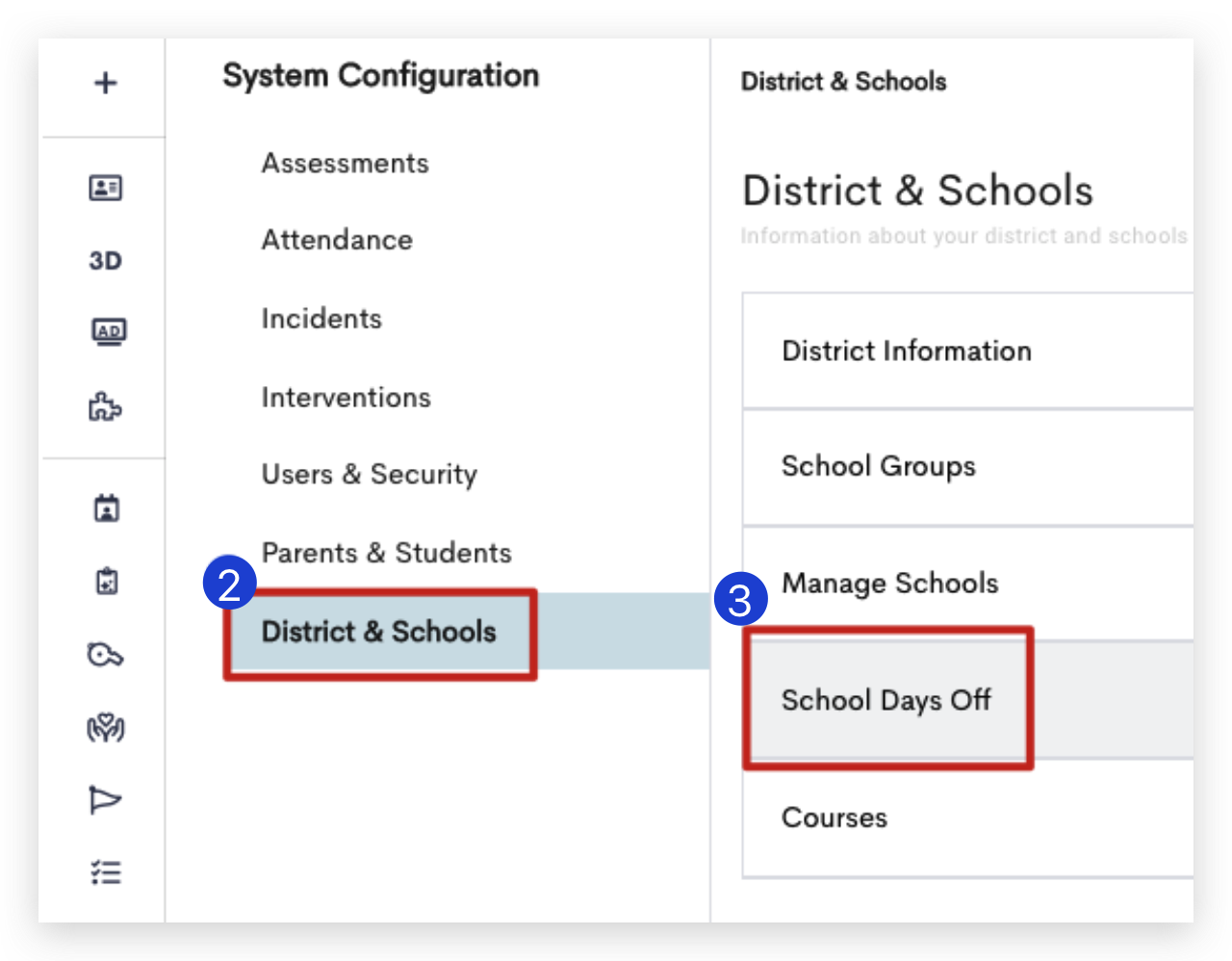Open School Days Off row
1232x961 pixels.
[x=967, y=700]
